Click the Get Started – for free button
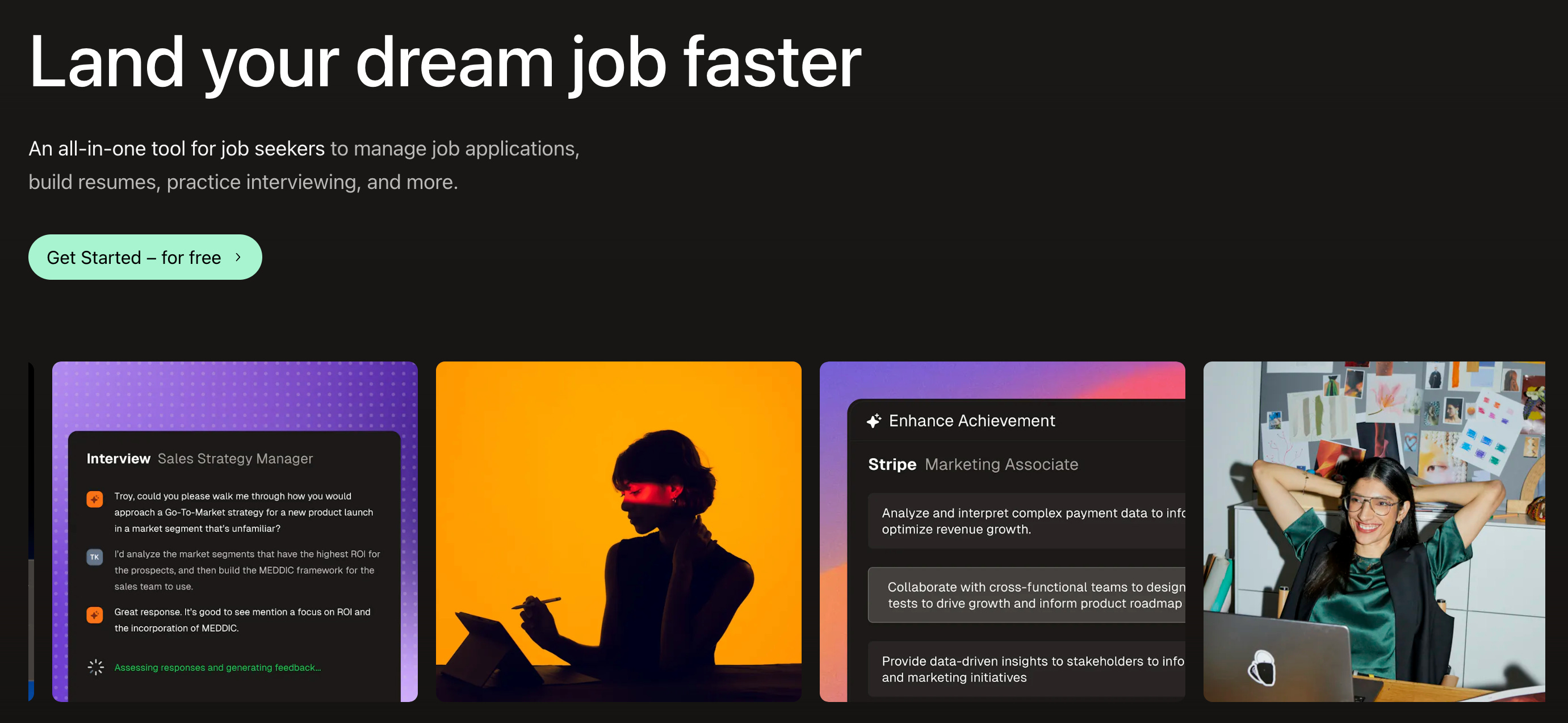The width and height of the screenshot is (1568, 723). coord(145,257)
